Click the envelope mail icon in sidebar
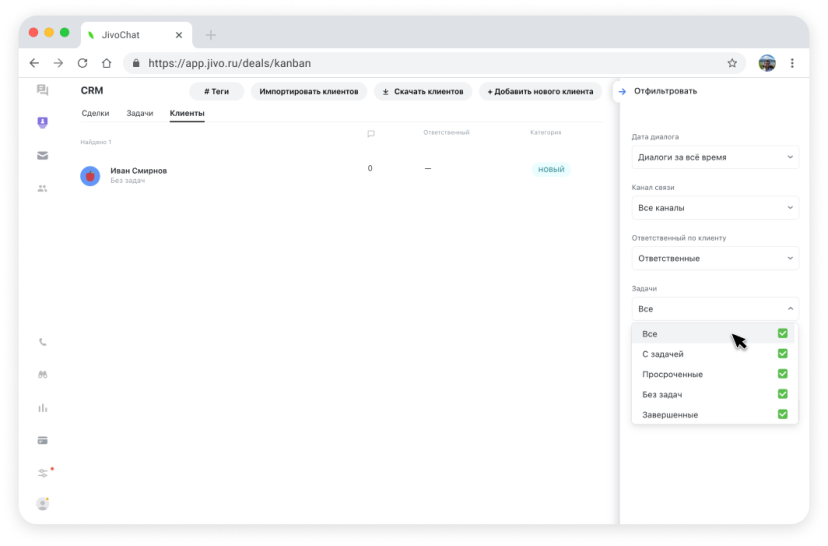Viewport: 828px width, 546px height. 42,155
